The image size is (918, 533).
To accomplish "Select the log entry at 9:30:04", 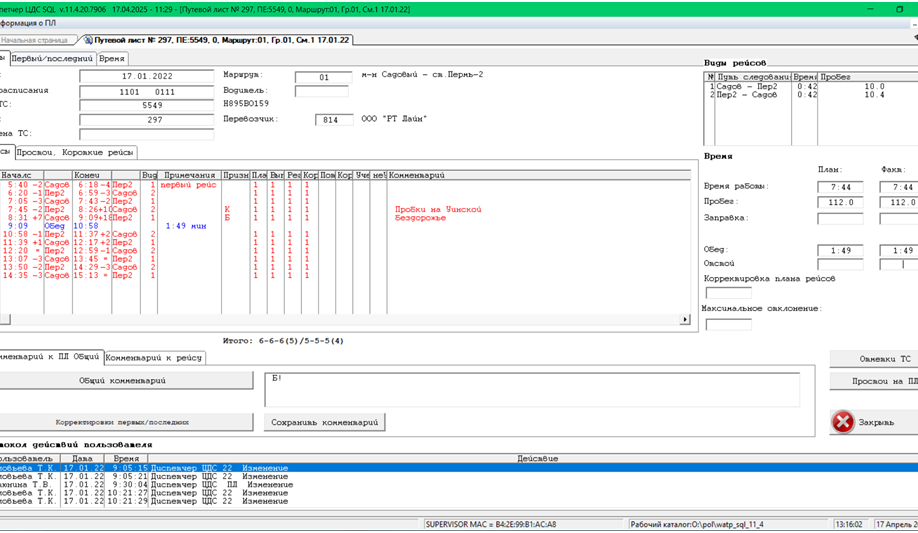I will [459, 485].
